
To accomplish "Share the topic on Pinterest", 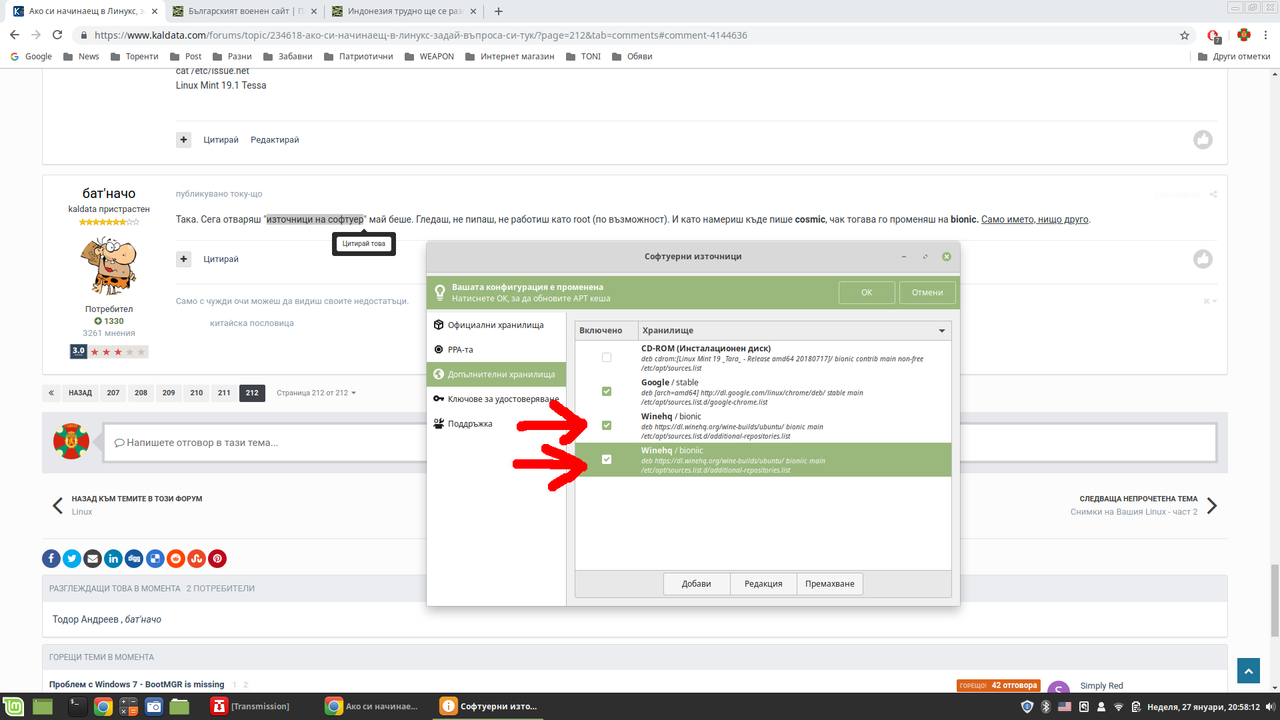I will click(217, 558).
